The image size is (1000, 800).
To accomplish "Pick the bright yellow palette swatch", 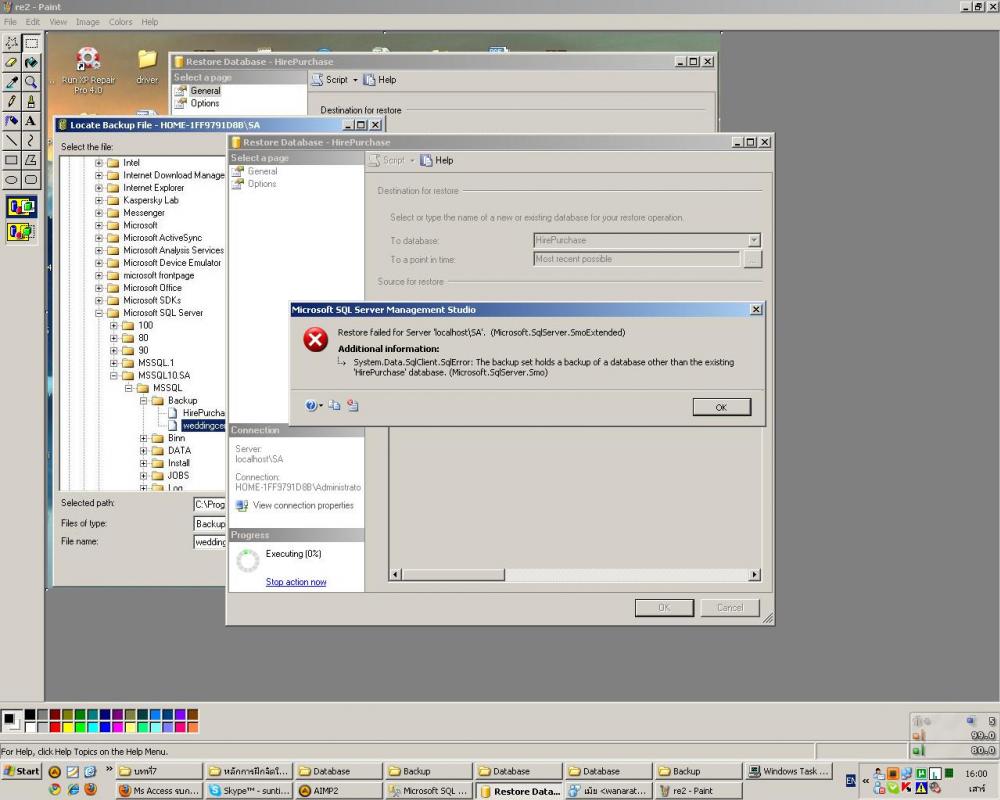I will [x=68, y=727].
